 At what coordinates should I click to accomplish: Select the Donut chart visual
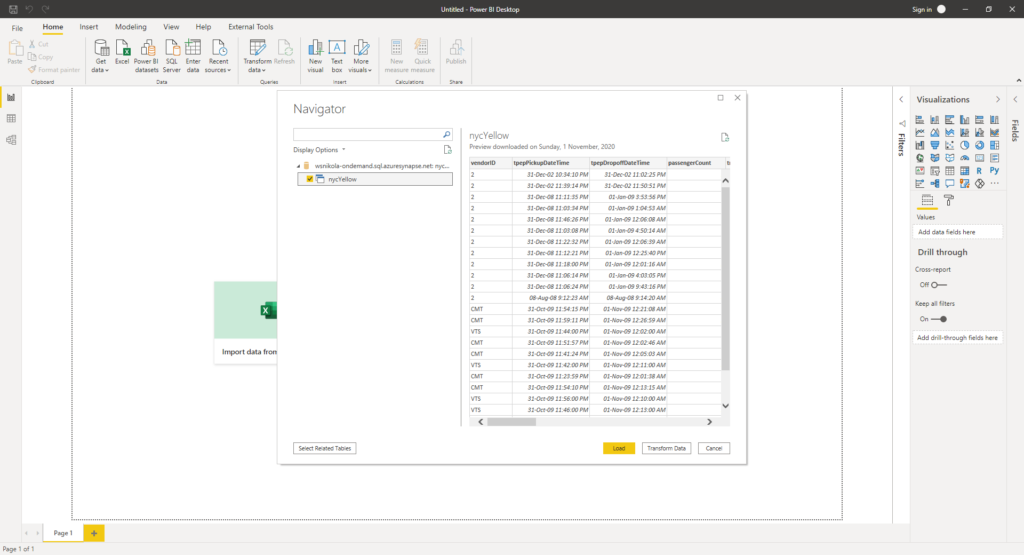click(x=980, y=145)
